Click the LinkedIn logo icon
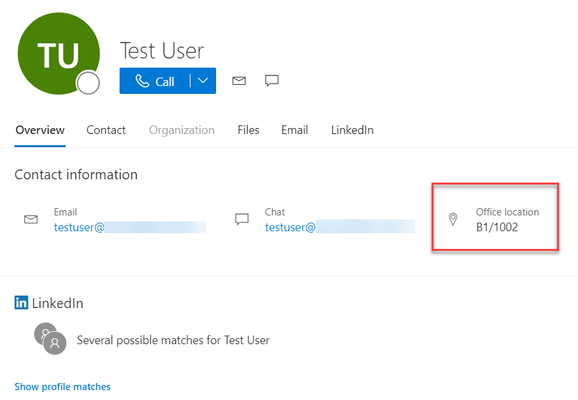The height and width of the screenshot is (400, 578). click(x=21, y=303)
